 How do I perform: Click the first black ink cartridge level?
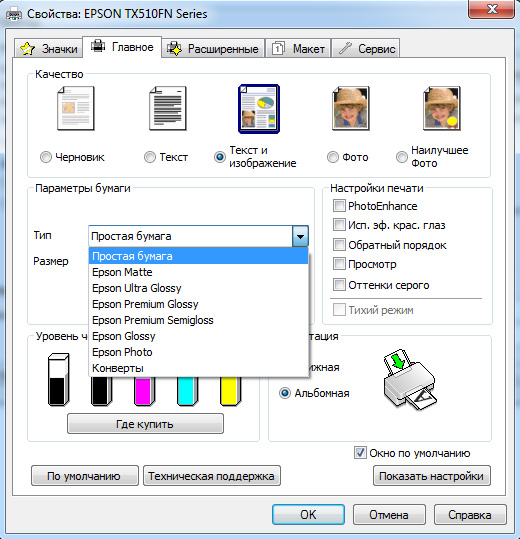point(58,380)
